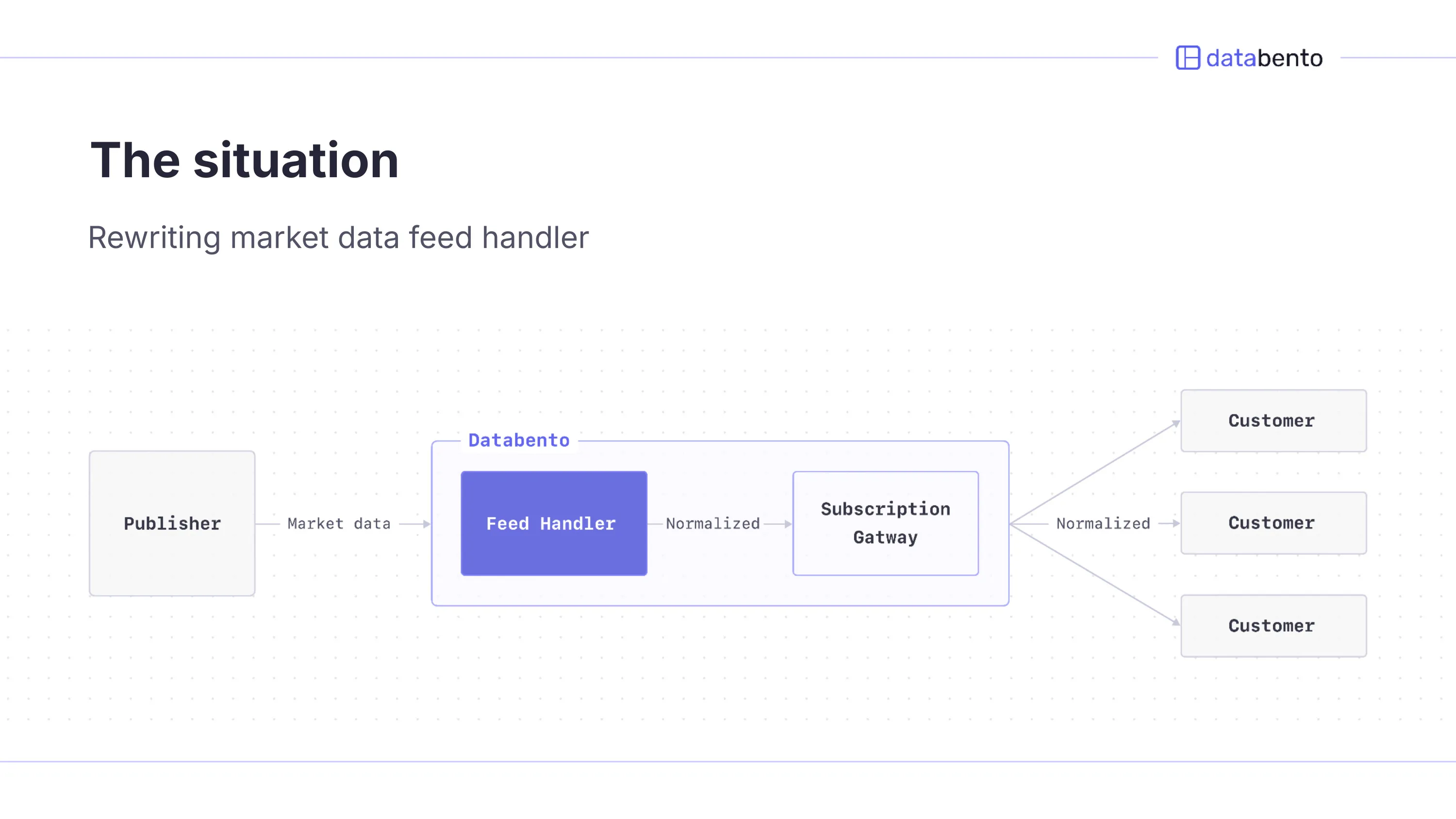
Task: Click the arrowhead pointing into Subscription Gateway
Action: pyautogui.click(x=788, y=524)
